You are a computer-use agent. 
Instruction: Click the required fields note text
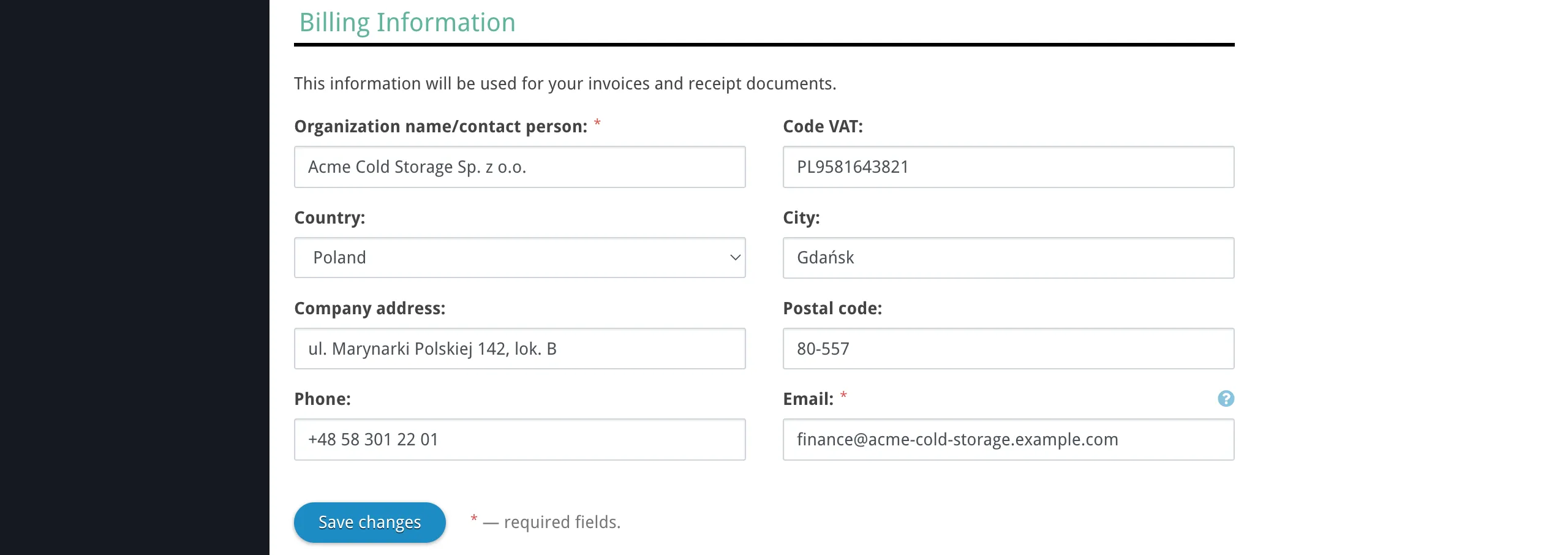click(x=546, y=522)
